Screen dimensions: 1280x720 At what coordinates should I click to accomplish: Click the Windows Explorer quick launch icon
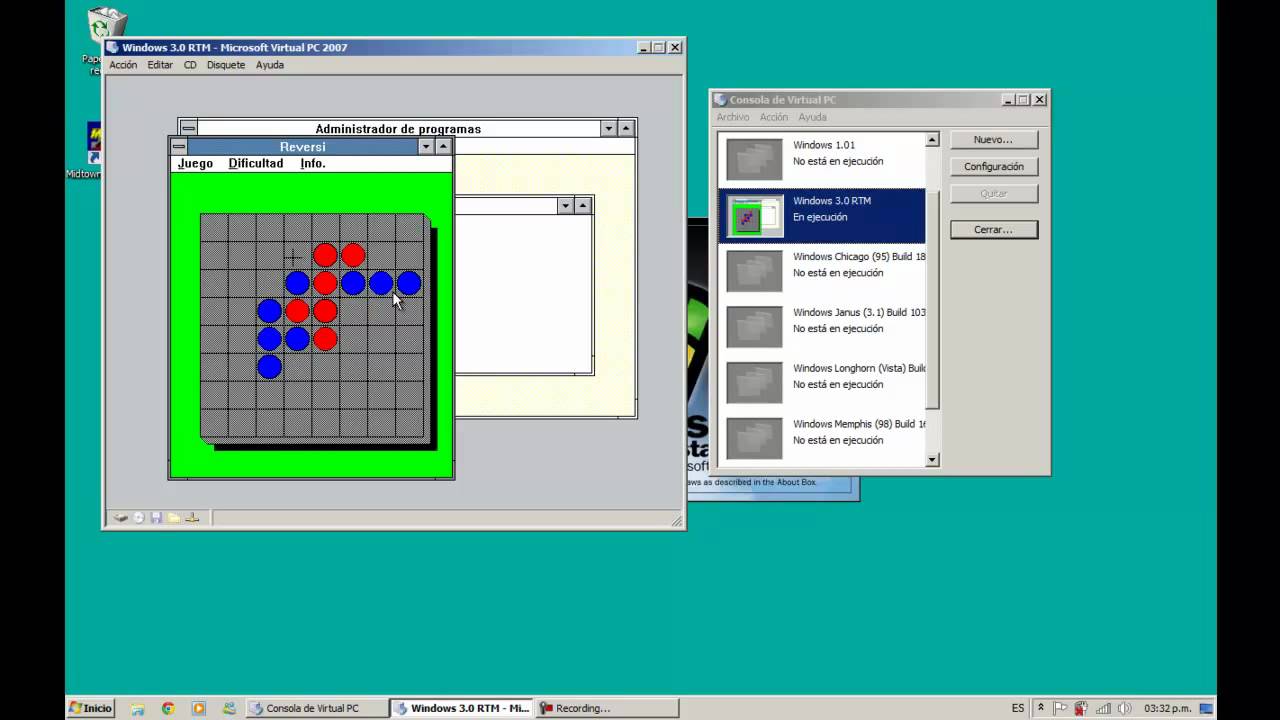point(138,708)
